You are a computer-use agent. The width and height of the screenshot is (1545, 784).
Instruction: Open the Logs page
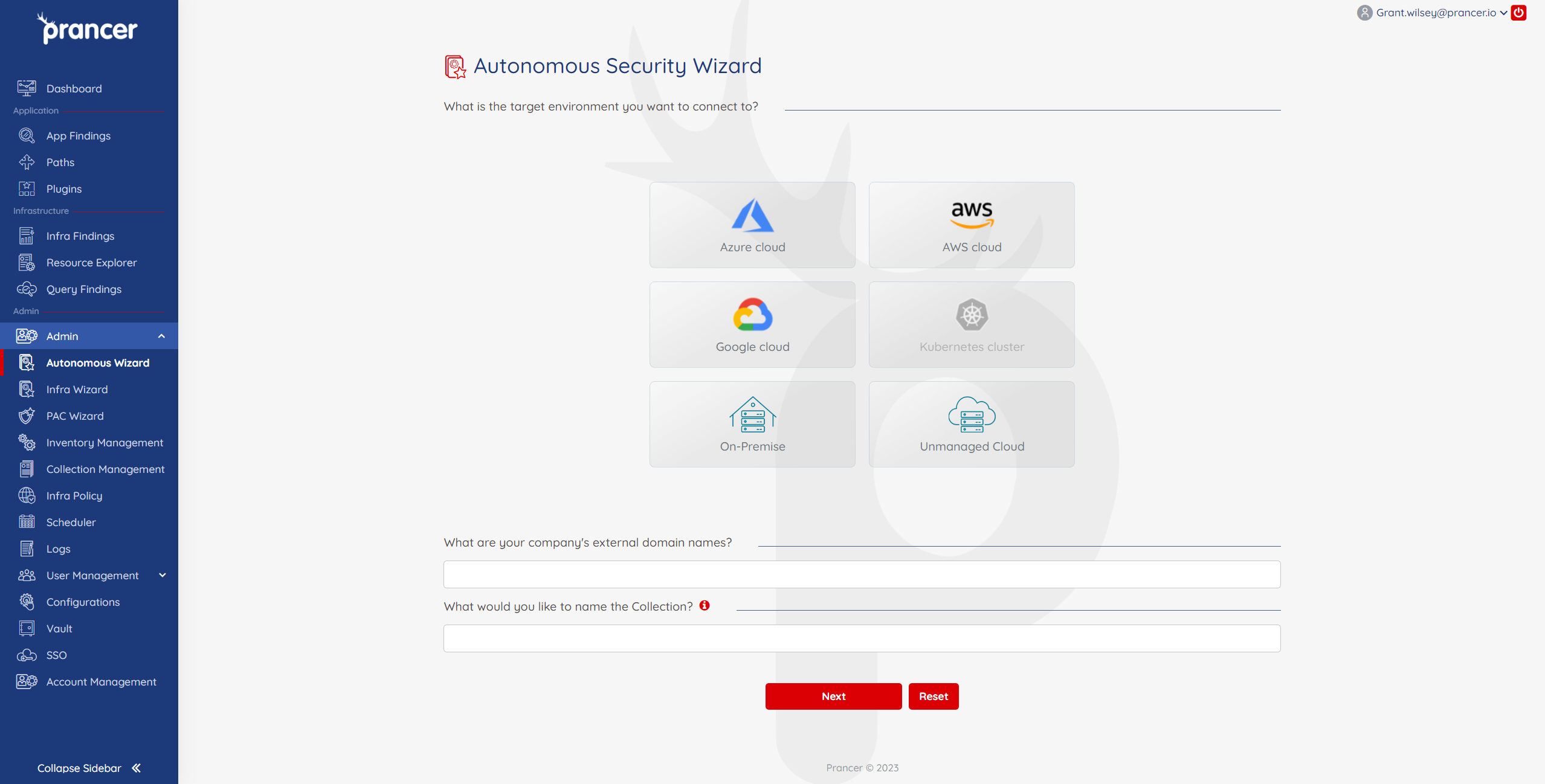(x=59, y=548)
